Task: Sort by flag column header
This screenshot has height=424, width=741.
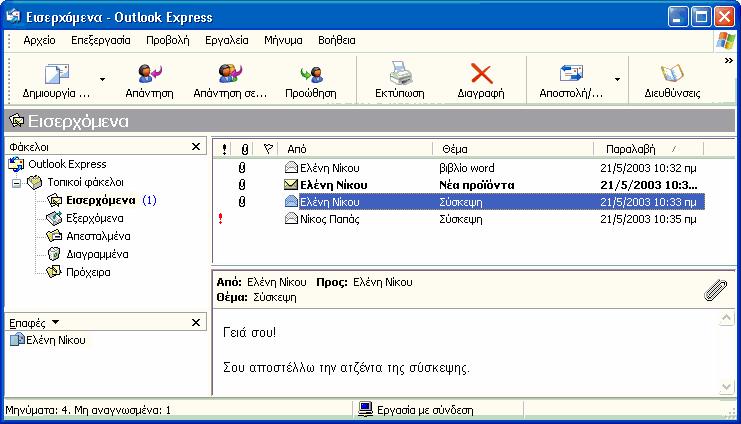Action: 268,149
